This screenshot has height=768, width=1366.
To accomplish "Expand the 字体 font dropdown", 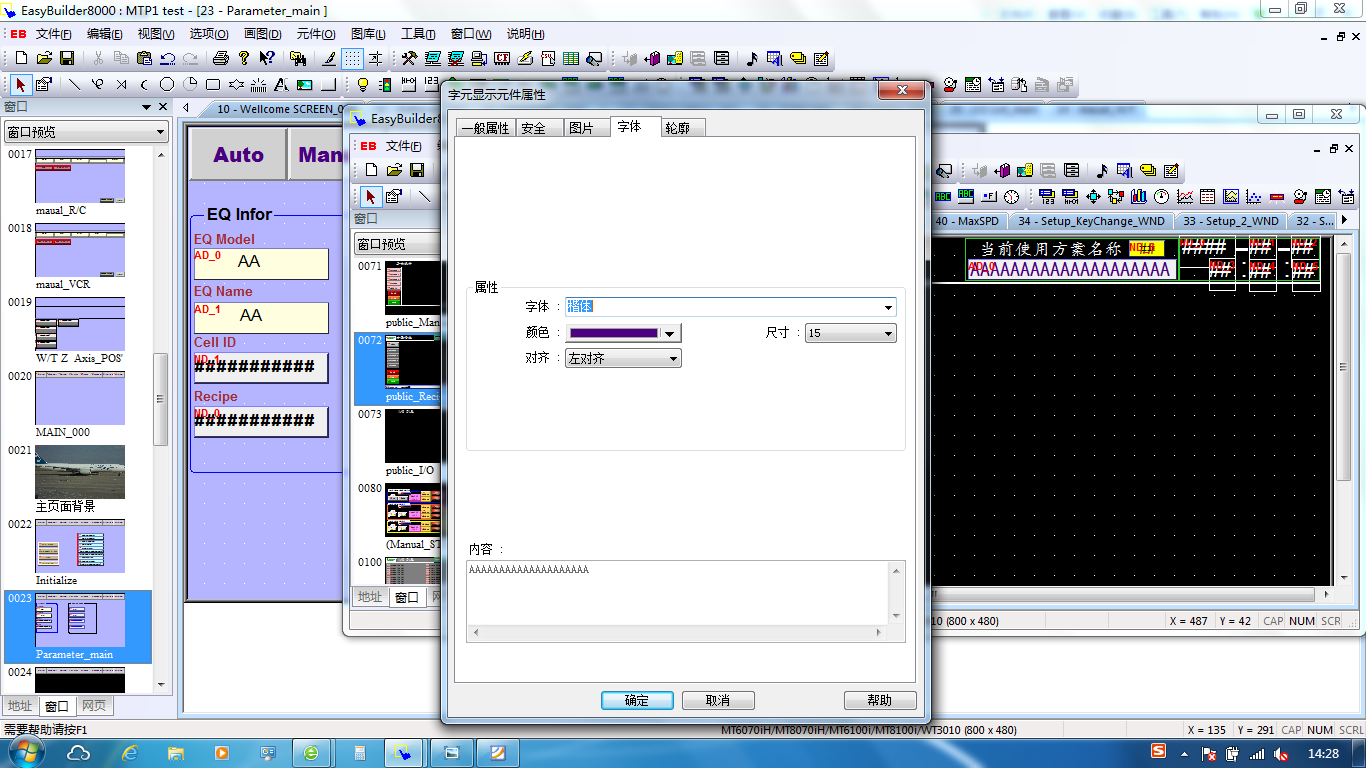I will [887, 308].
